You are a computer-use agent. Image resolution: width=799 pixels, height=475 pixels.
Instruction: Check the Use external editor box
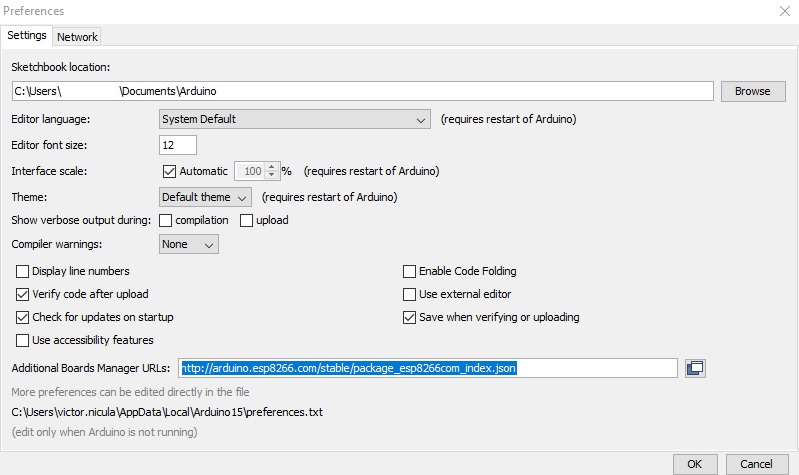[x=409, y=294]
